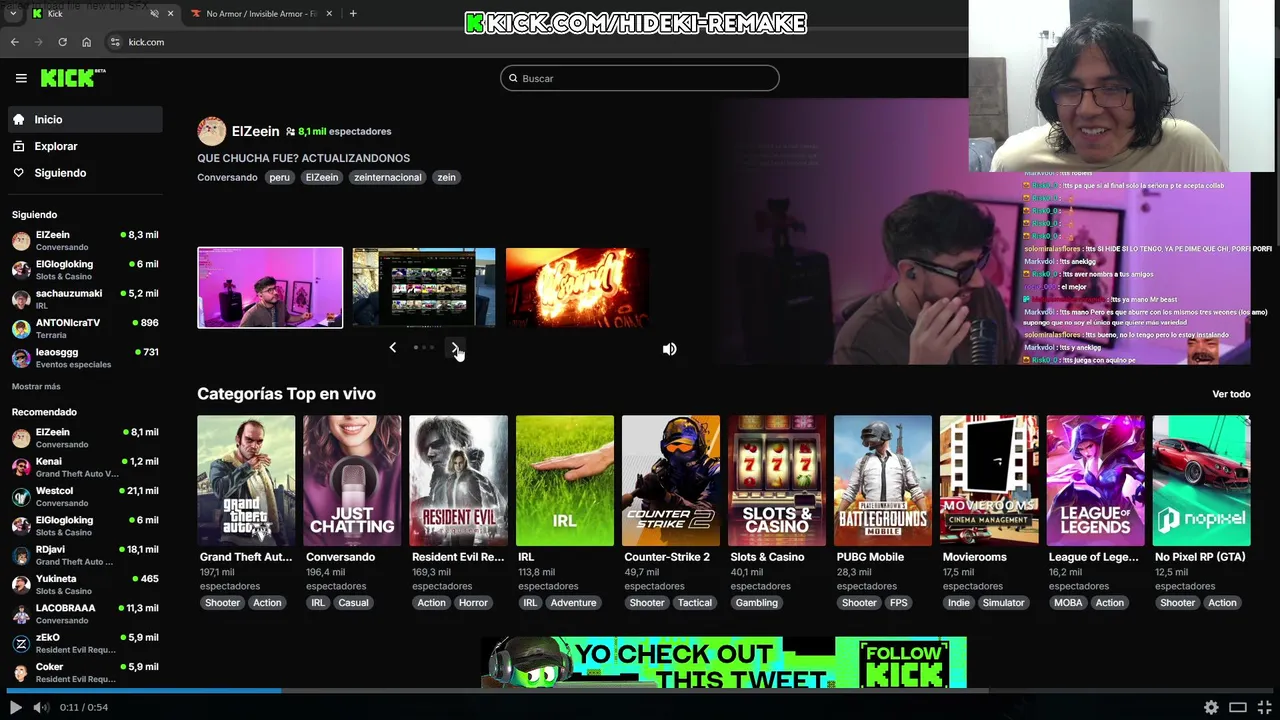
Task: Click Horror tag under Resident Evil
Action: tap(473, 603)
